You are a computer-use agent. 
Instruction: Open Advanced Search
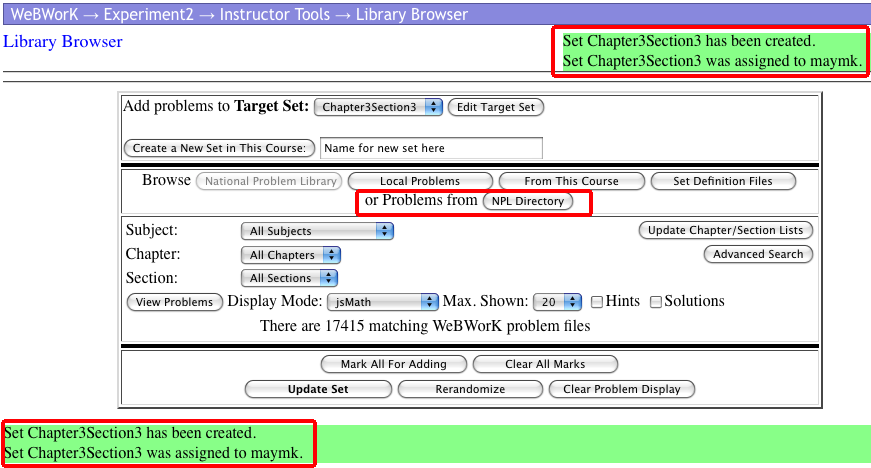(x=758, y=254)
